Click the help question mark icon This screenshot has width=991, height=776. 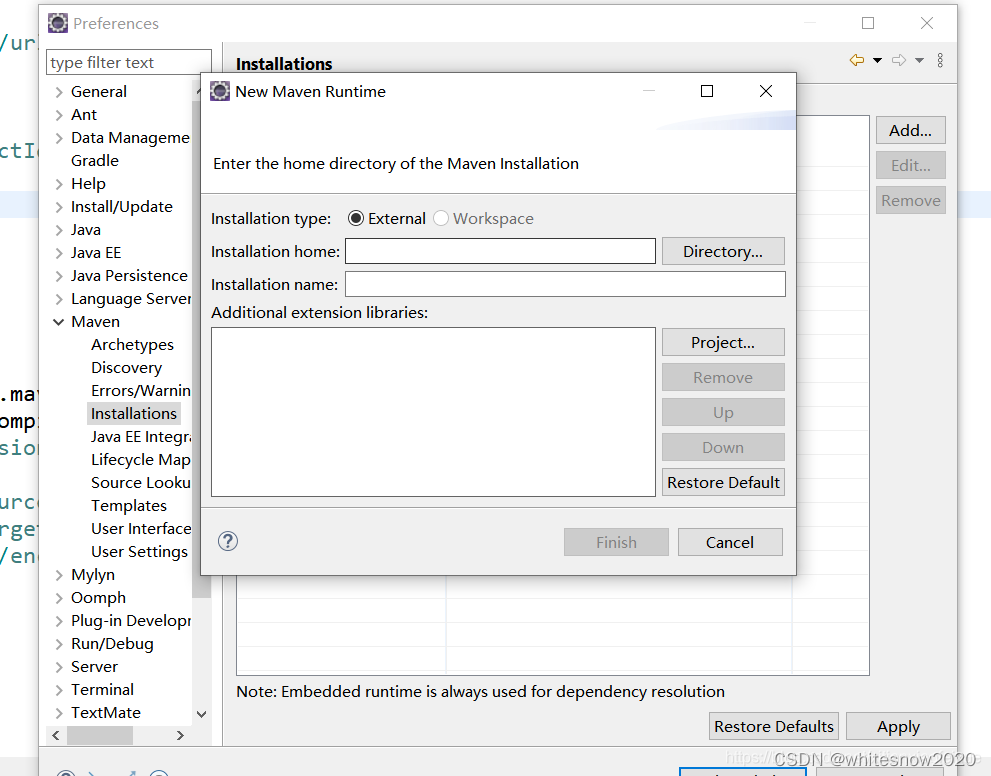[227, 541]
